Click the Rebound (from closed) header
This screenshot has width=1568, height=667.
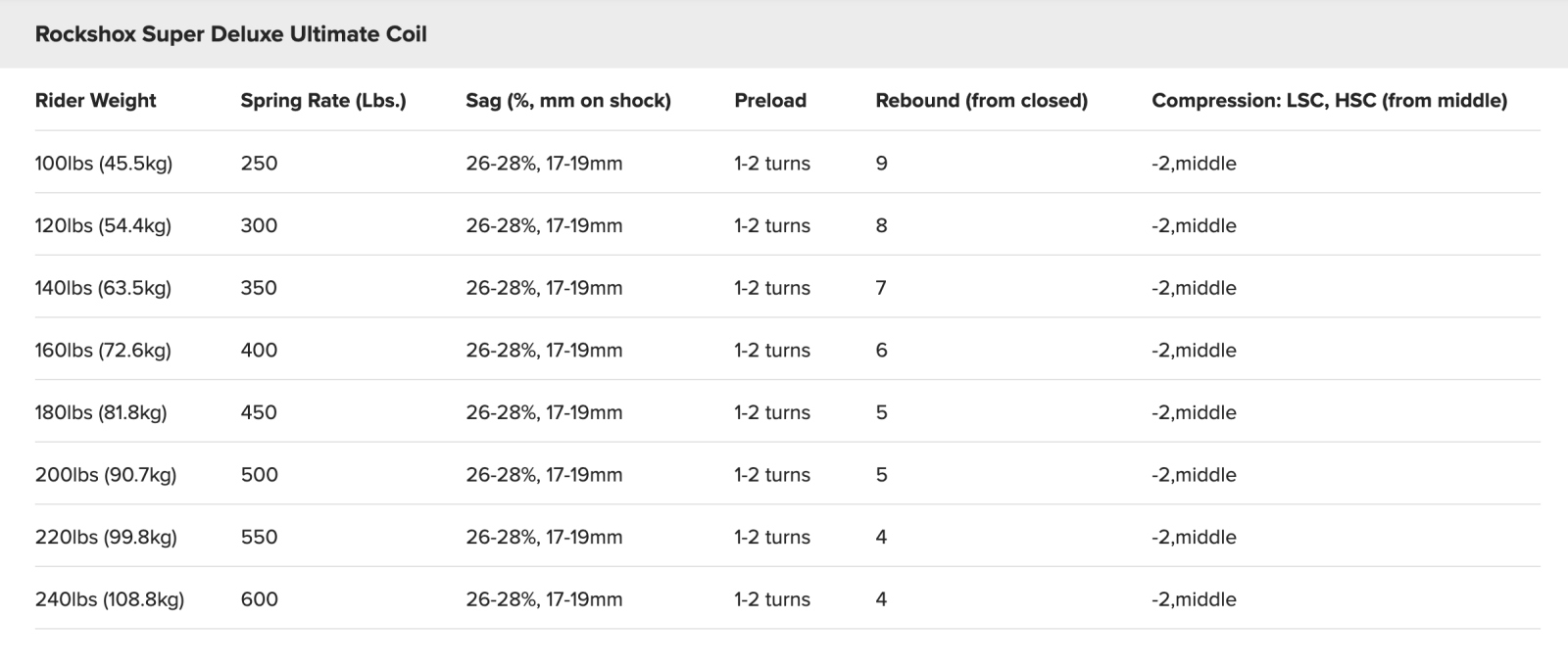point(981,100)
